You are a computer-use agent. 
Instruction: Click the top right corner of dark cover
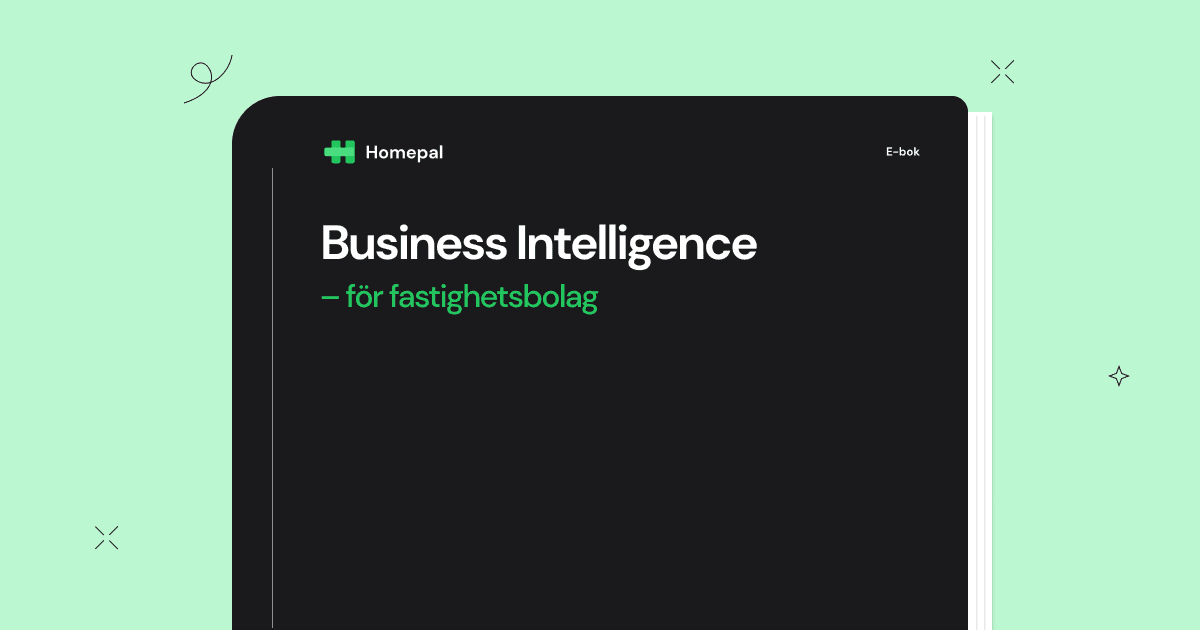958,106
